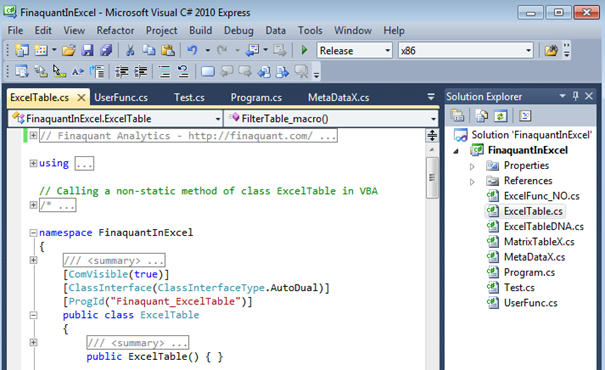Open the Data menu
Viewport: 605px width, 370px height.
[x=275, y=30]
